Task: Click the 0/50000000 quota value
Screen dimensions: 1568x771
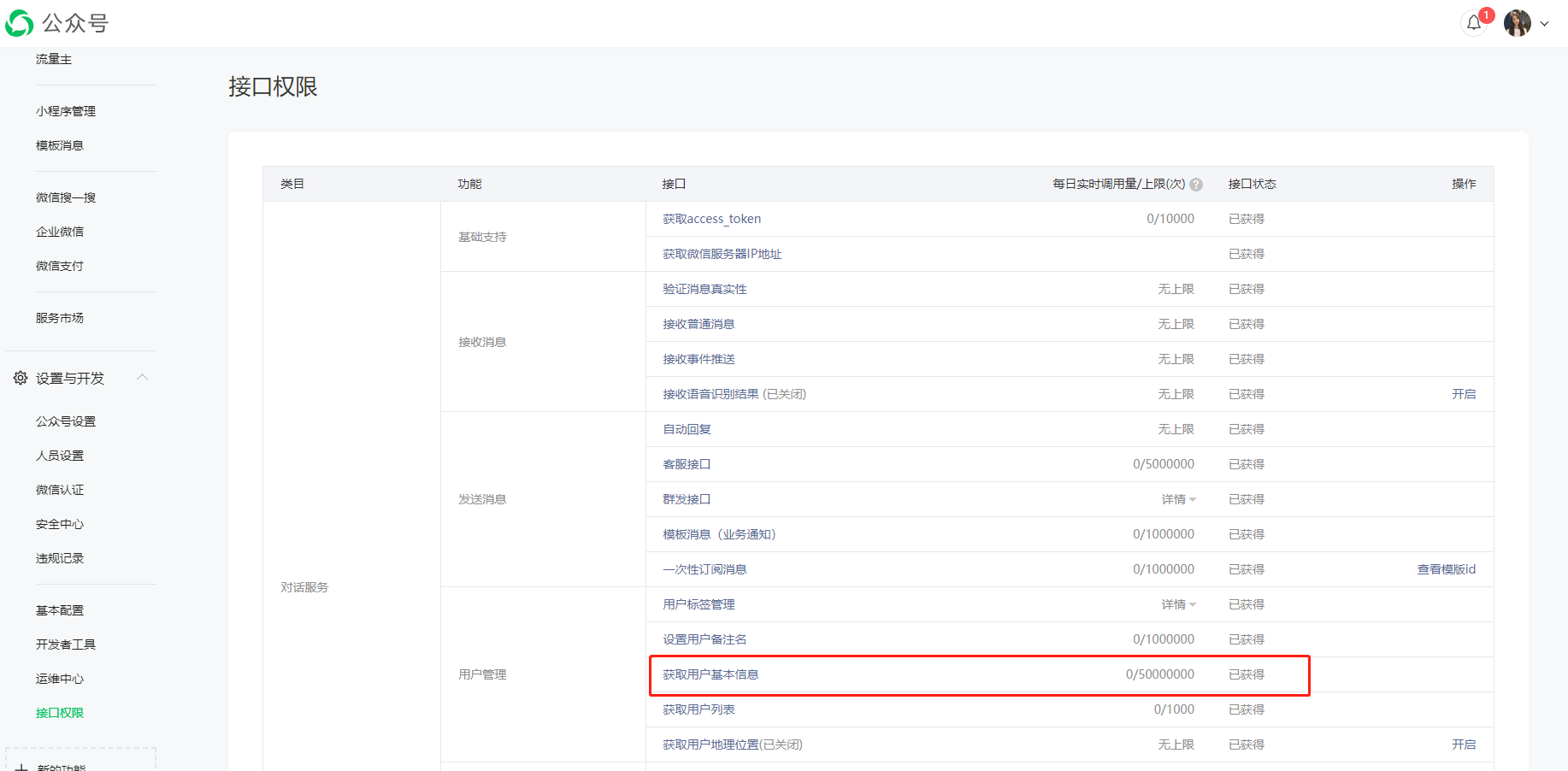Action: pyautogui.click(x=1160, y=674)
